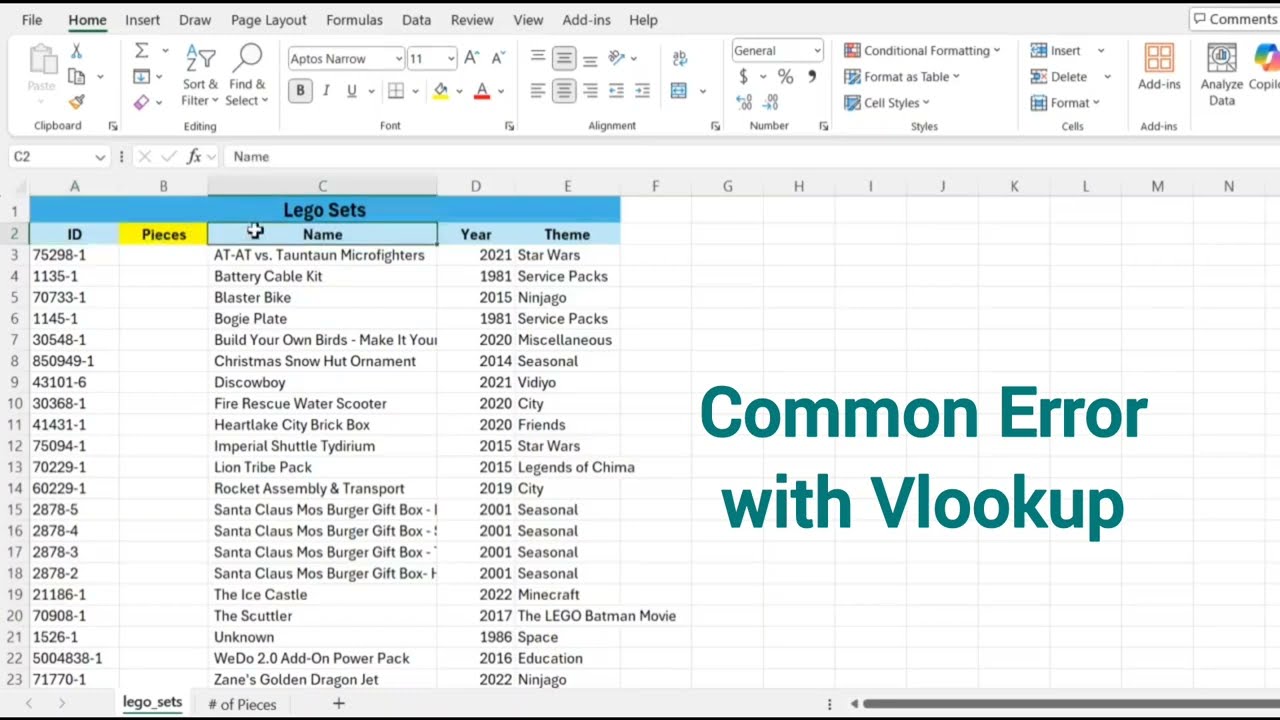This screenshot has width=1280, height=720.
Task: Select column D header
Action: (x=475, y=186)
